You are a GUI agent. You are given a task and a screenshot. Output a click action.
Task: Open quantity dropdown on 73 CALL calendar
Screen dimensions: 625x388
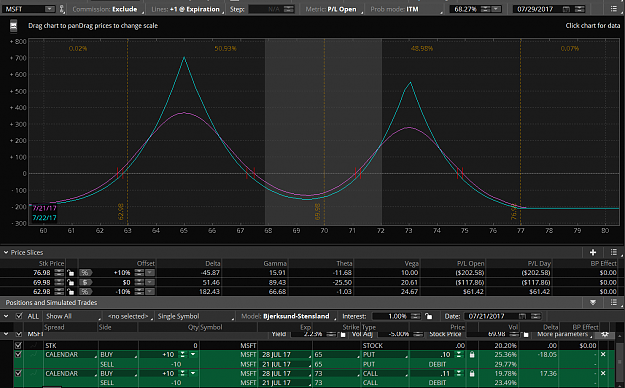pyautogui.click(x=193, y=373)
